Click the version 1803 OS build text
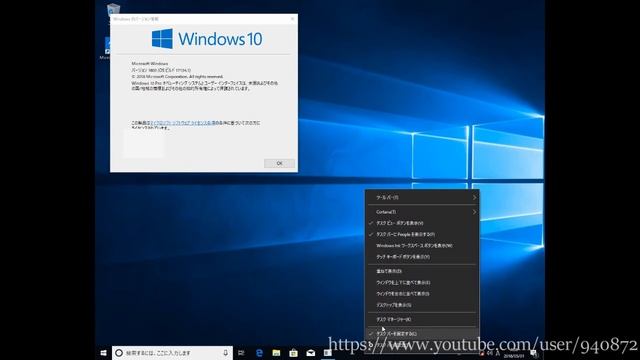Image resolution: width=640 pixels, height=360 pixels. coord(161,70)
